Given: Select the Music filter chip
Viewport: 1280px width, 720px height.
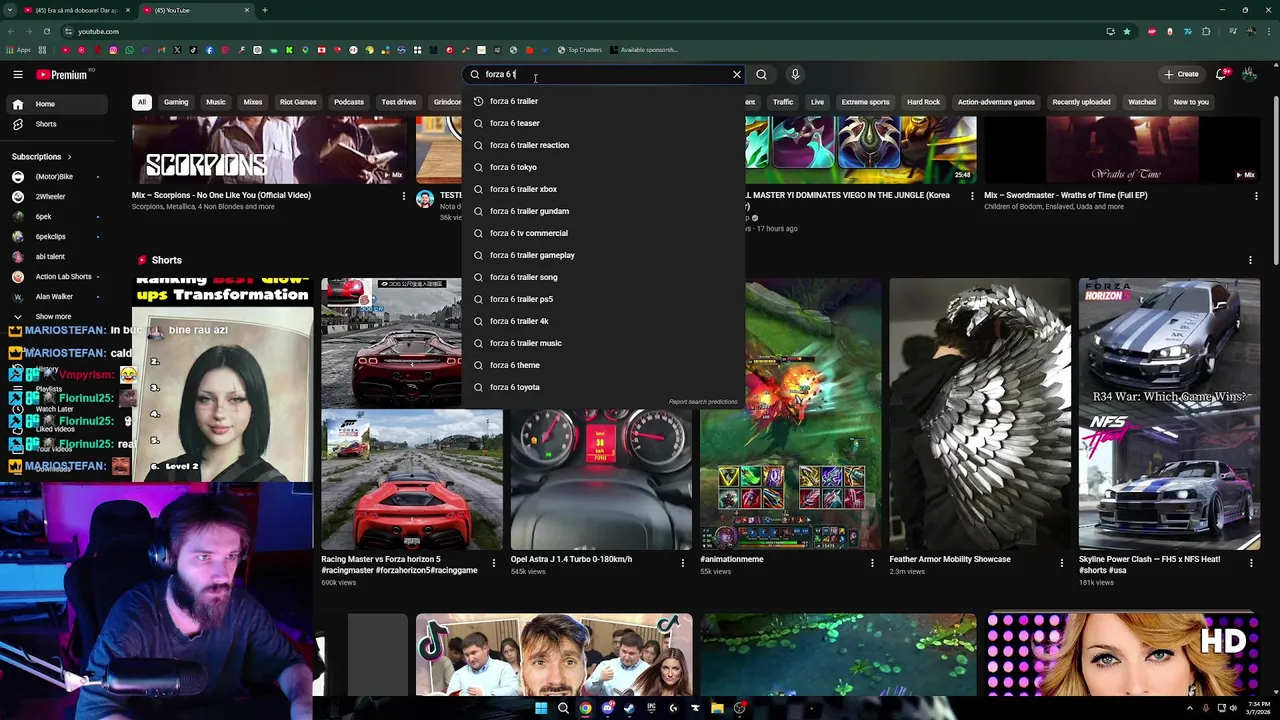Looking at the screenshot, I should pos(216,102).
